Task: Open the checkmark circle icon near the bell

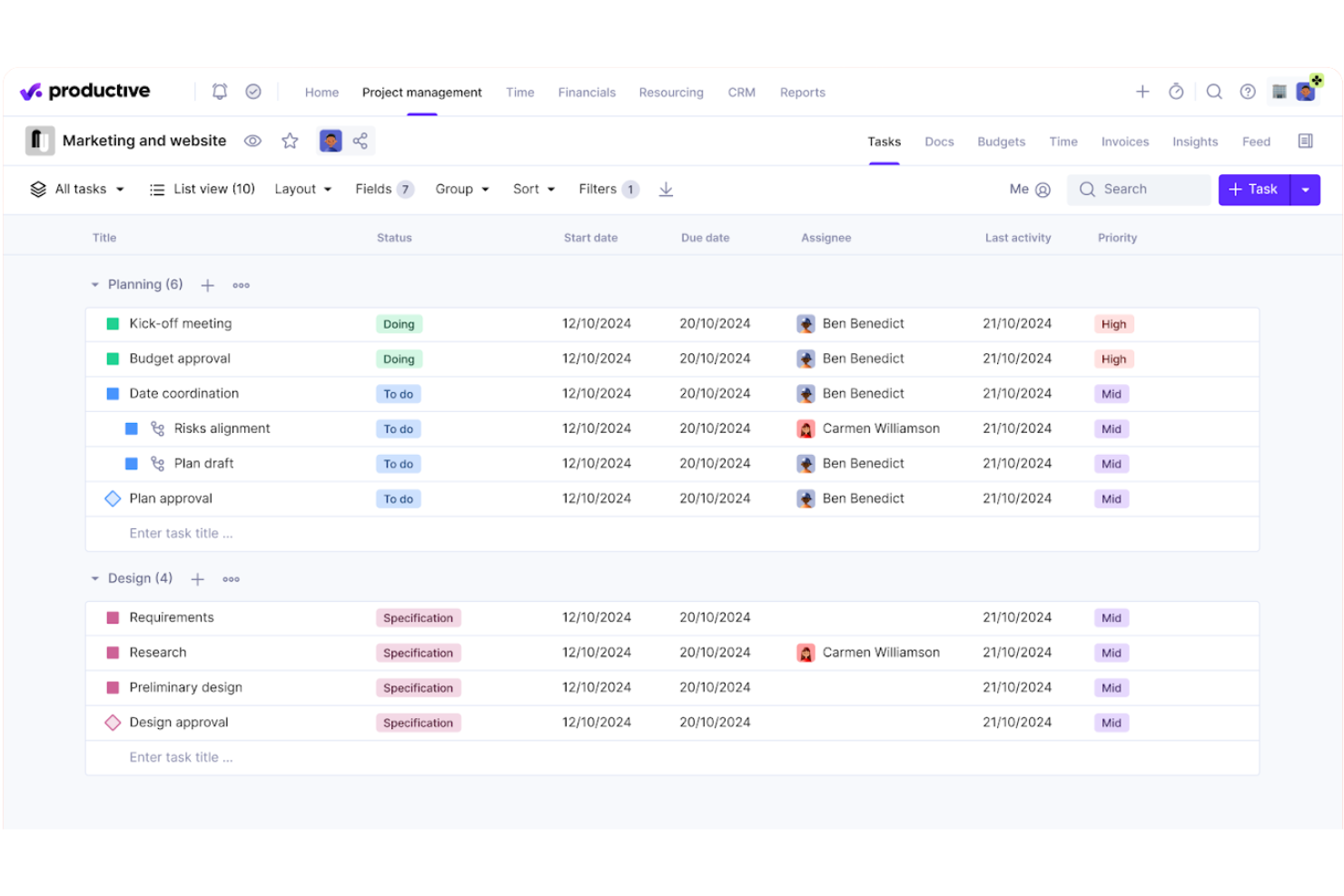Action: tap(253, 91)
